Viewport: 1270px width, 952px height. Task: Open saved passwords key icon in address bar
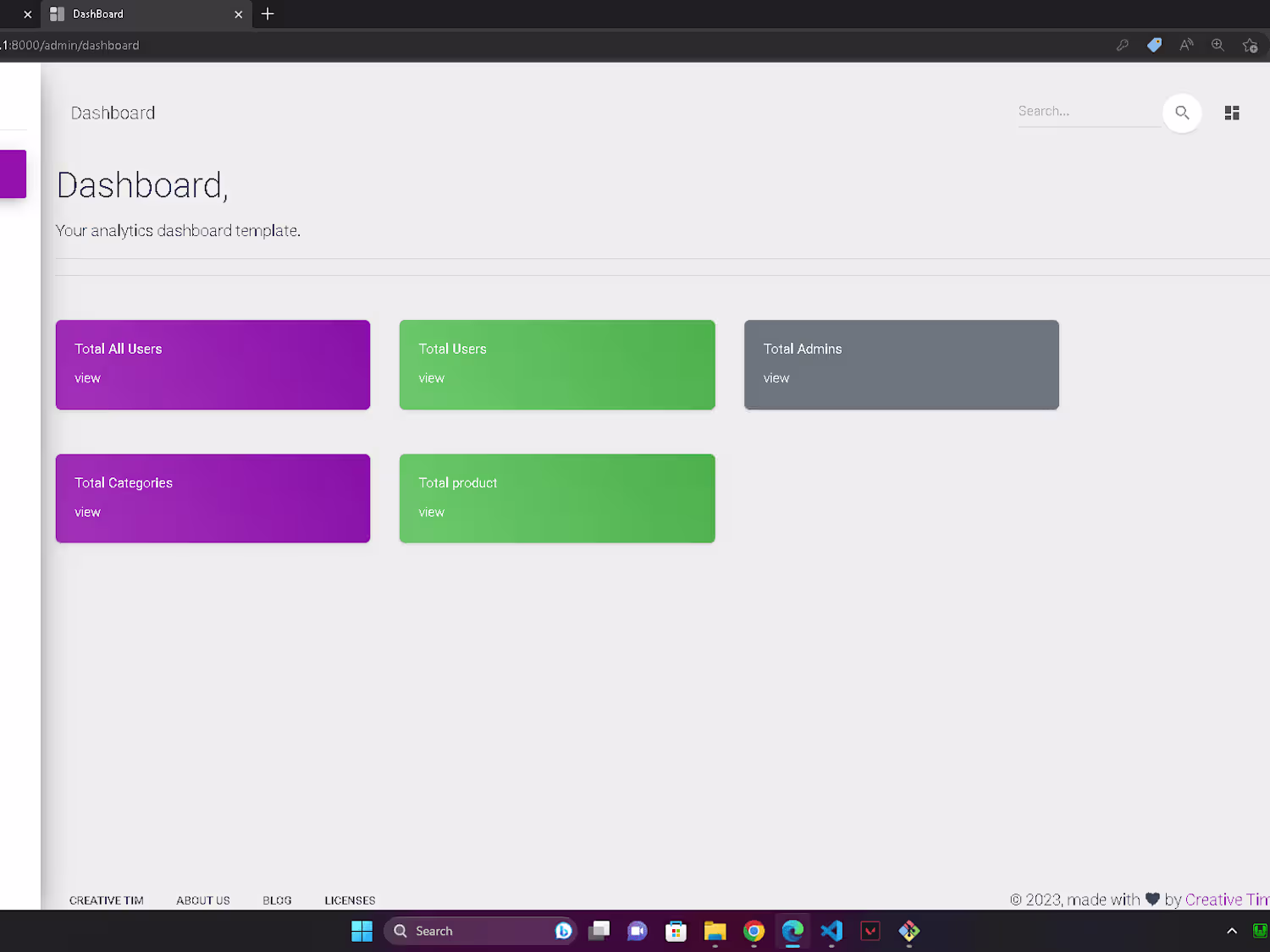pos(1123,46)
